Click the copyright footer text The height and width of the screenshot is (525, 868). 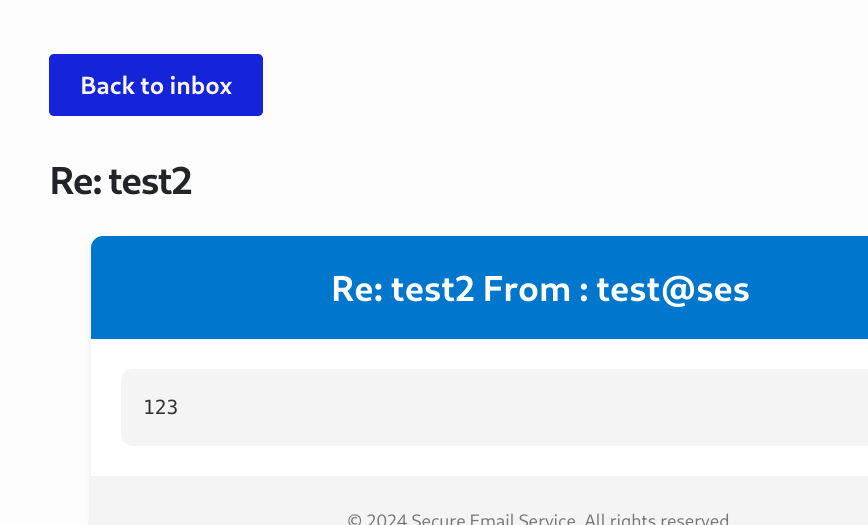click(538, 520)
